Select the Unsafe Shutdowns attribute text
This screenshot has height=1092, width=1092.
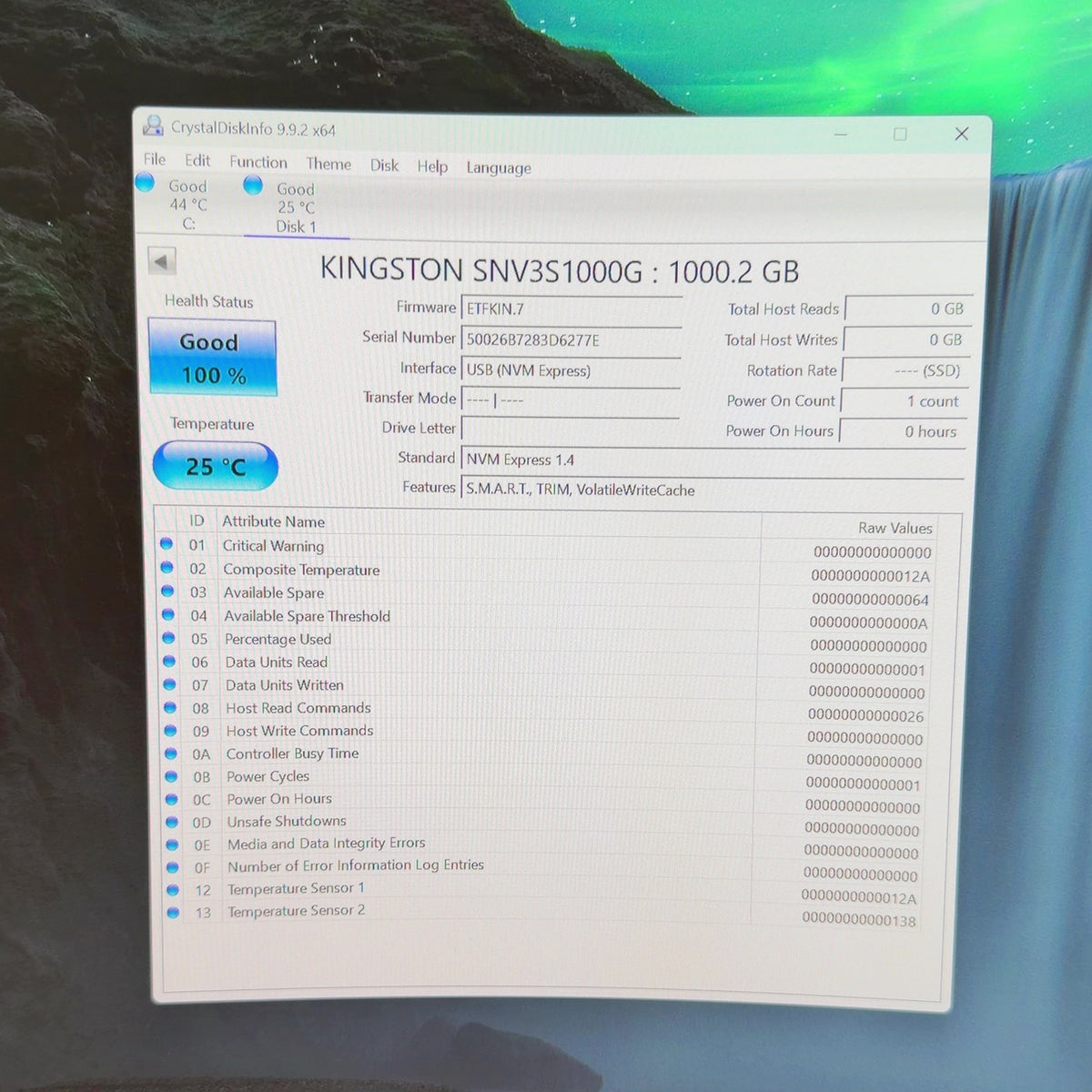click(287, 821)
